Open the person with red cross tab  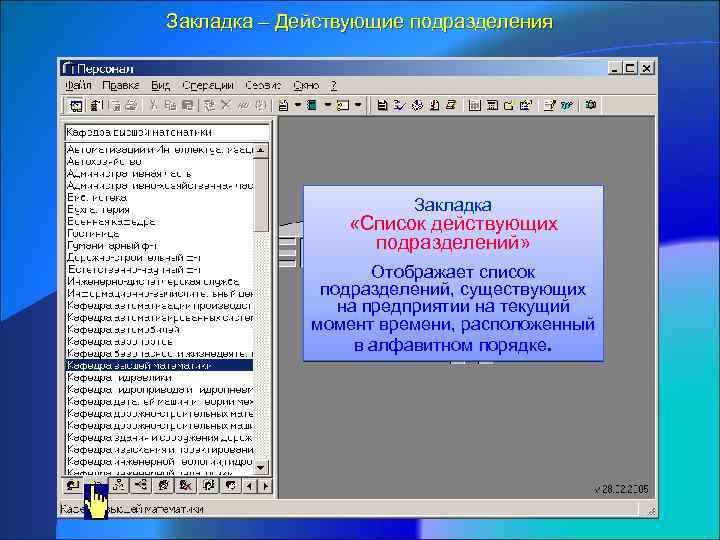tap(186, 485)
